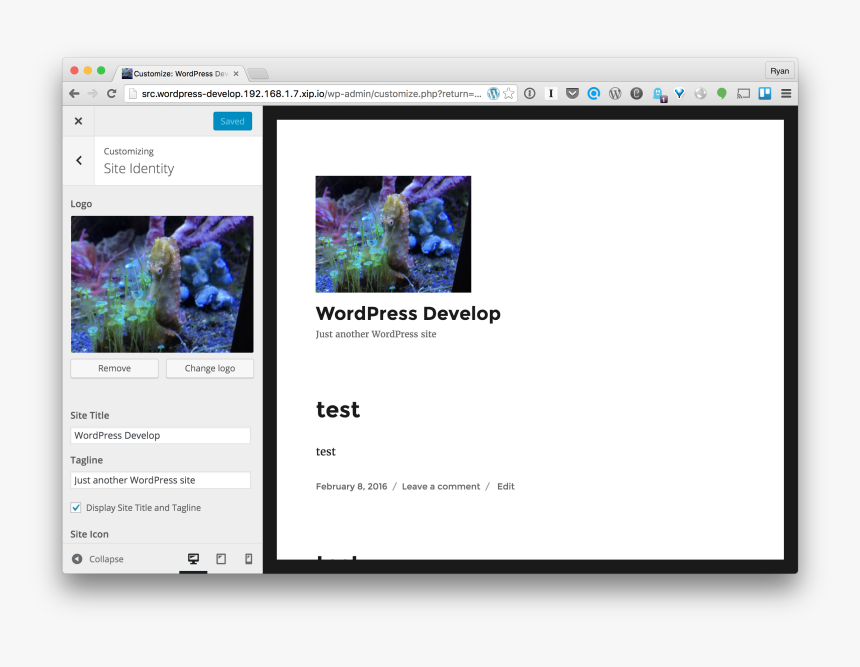Select the Customize: WordPress browser tab
Image resolution: width=860 pixels, height=667 pixels.
(178, 73)
